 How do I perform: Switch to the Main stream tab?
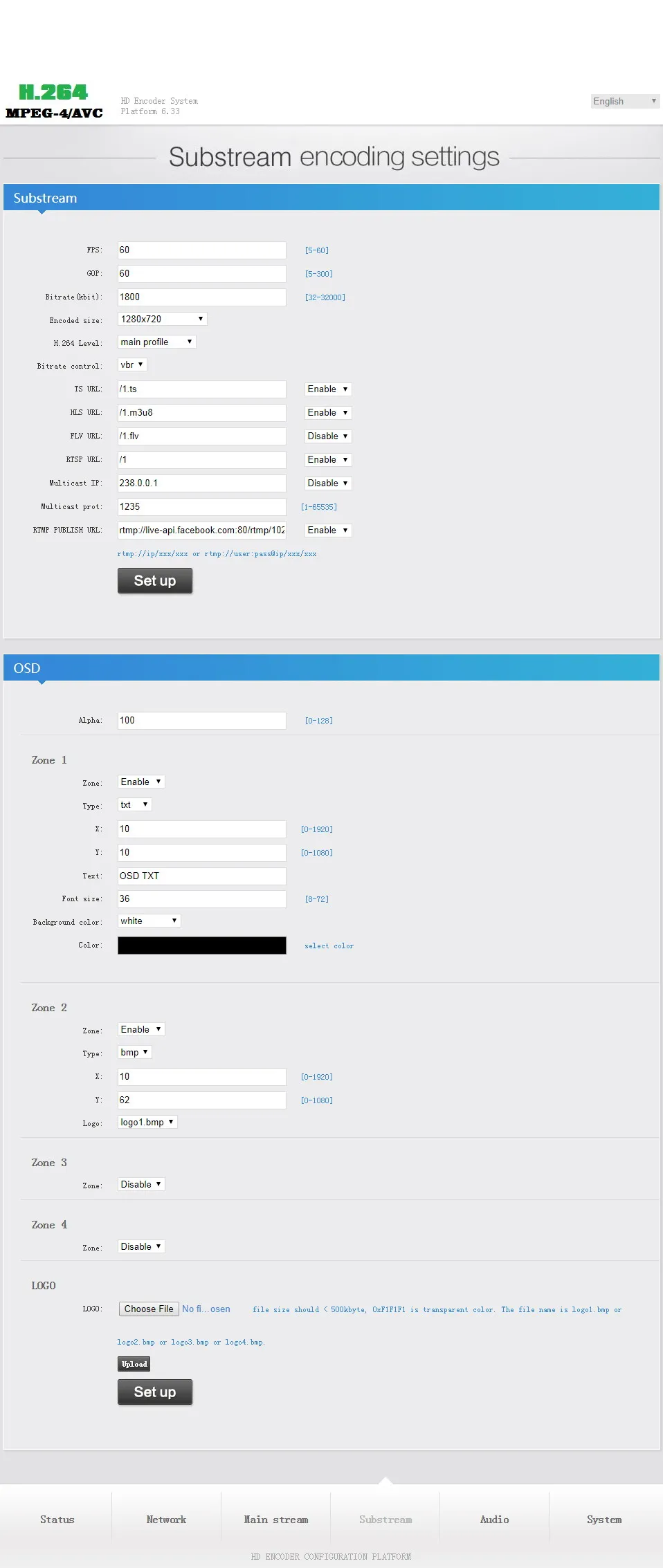point(276,1520)
